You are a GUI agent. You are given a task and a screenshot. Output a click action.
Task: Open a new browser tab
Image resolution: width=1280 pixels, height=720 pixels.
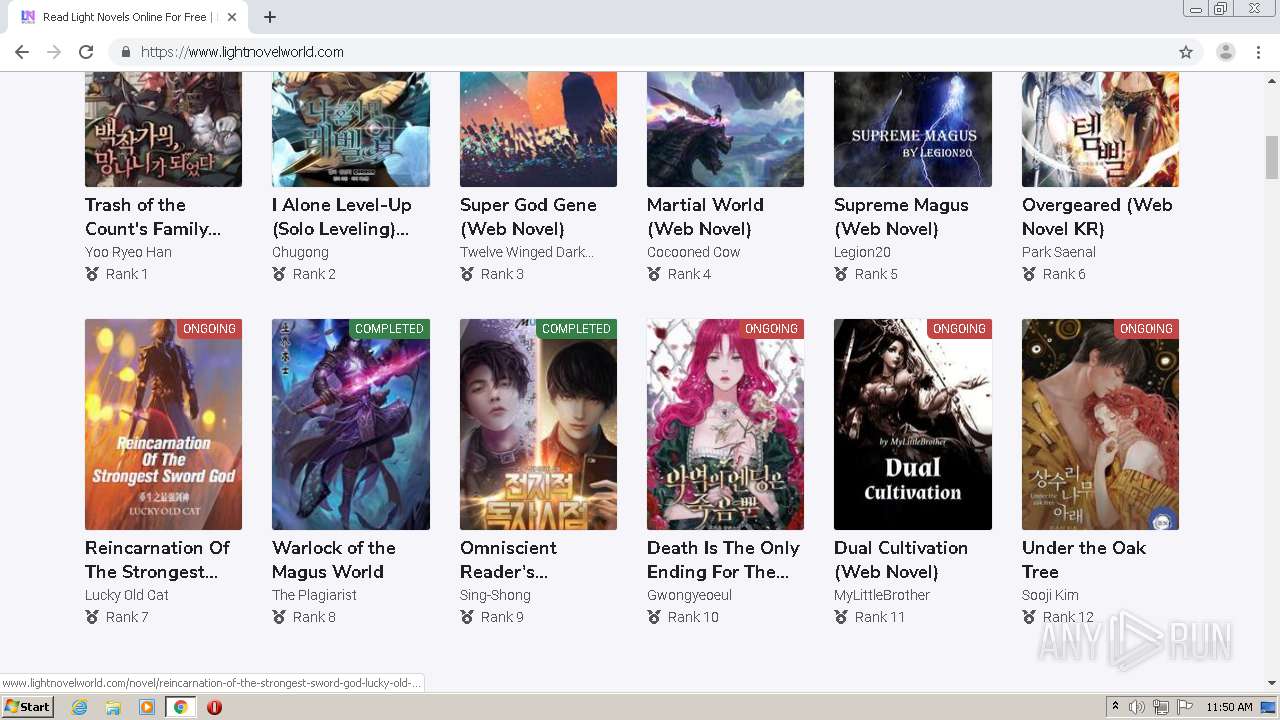[270, 17]
